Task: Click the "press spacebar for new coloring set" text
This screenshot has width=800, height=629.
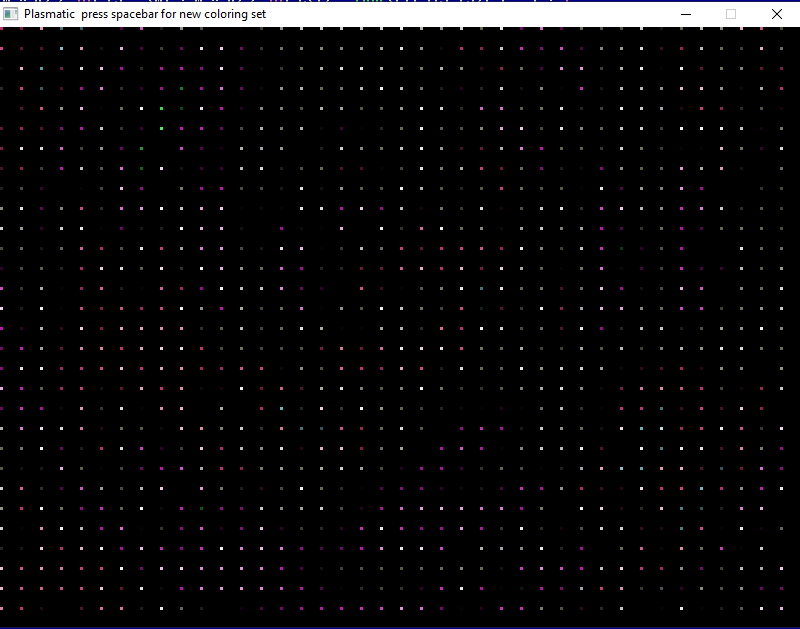Action: [173, 14]
